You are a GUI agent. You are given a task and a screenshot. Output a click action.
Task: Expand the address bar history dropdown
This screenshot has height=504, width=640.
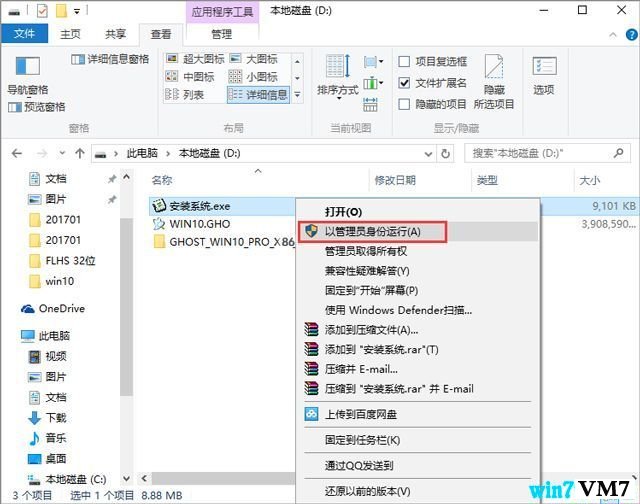428,154
